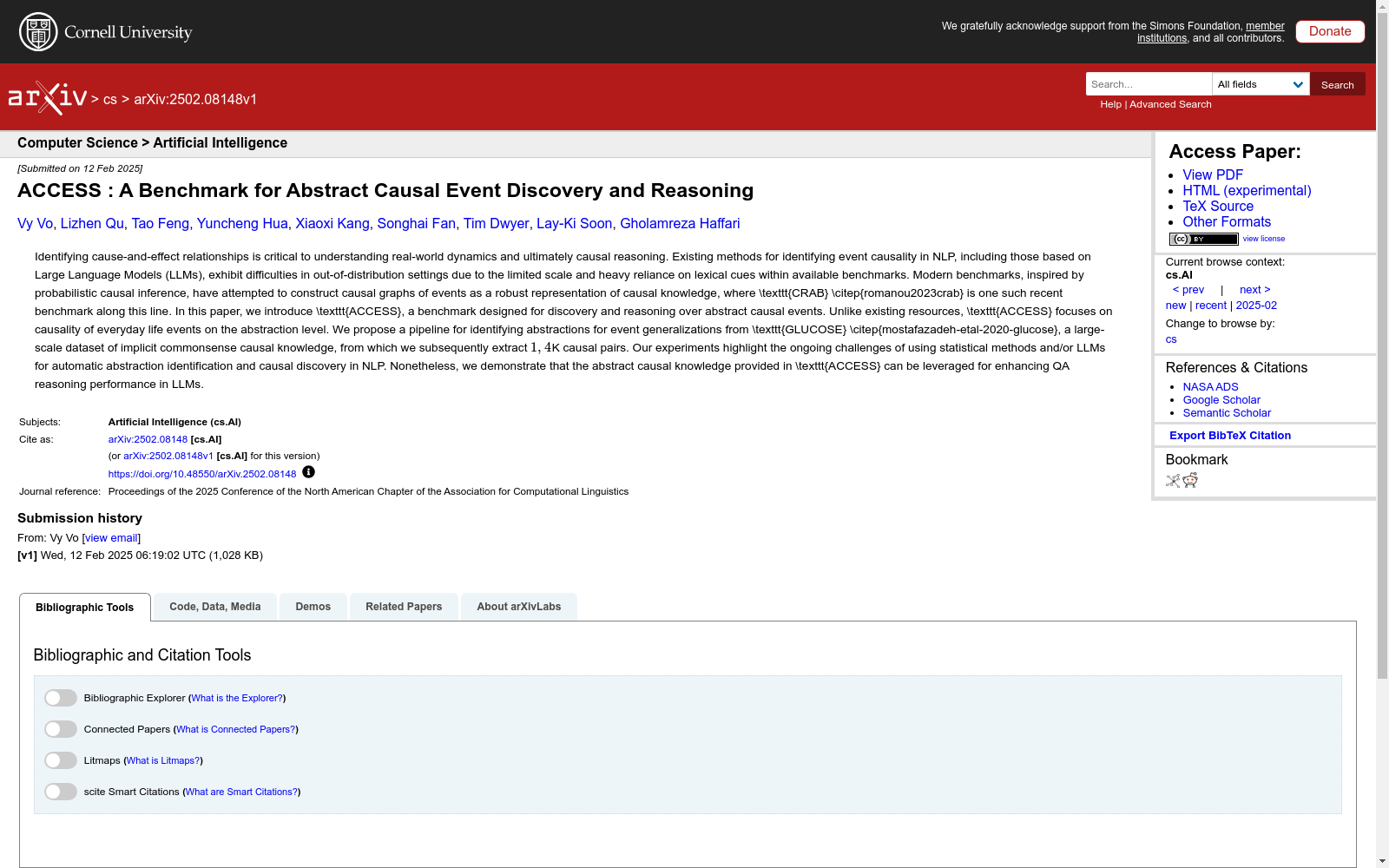1389x868 pixels.
Task: Open the About arXivLabs tab
Action: tap(519, 607)
